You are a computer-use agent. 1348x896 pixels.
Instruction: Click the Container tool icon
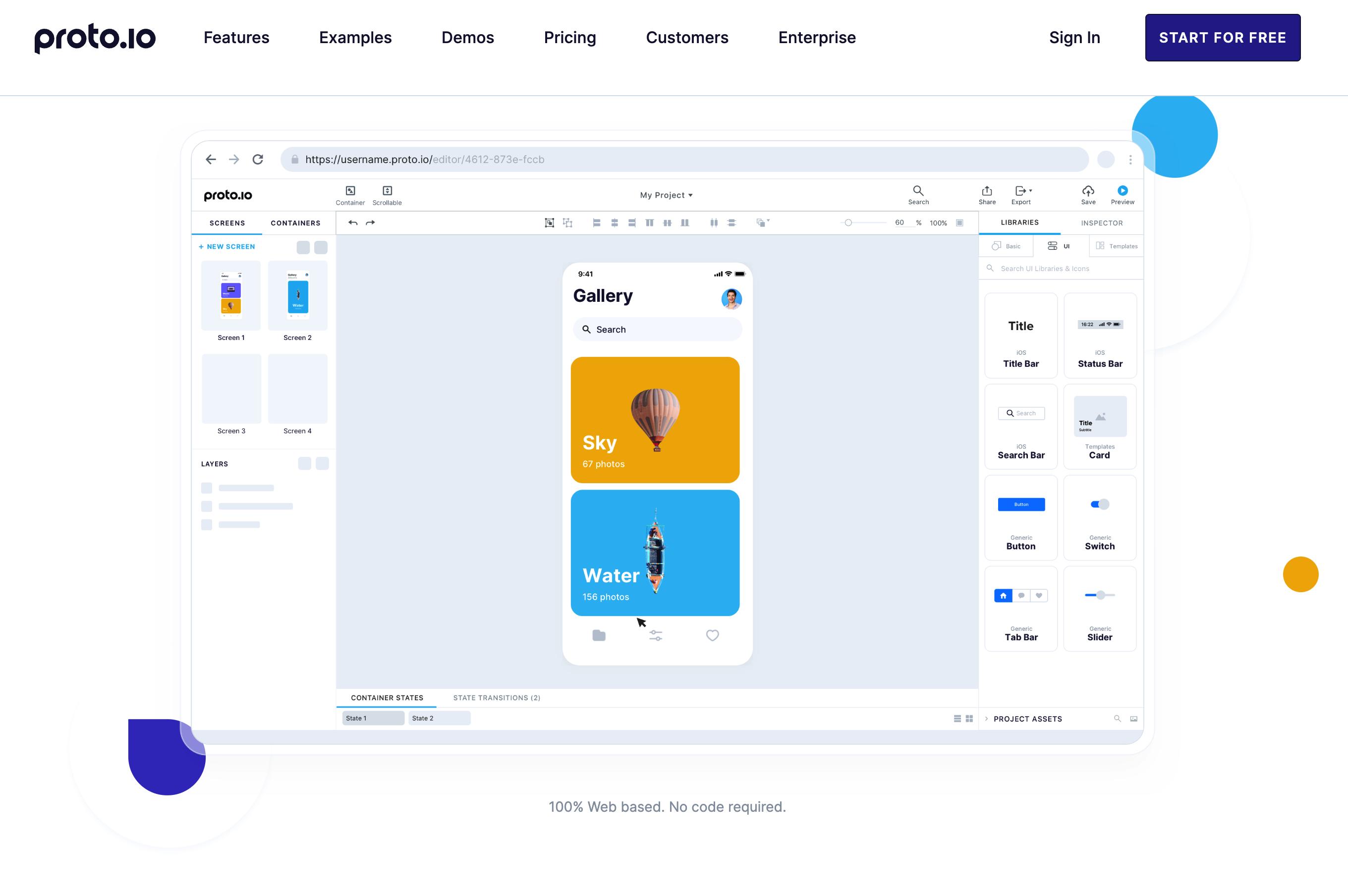350,191
